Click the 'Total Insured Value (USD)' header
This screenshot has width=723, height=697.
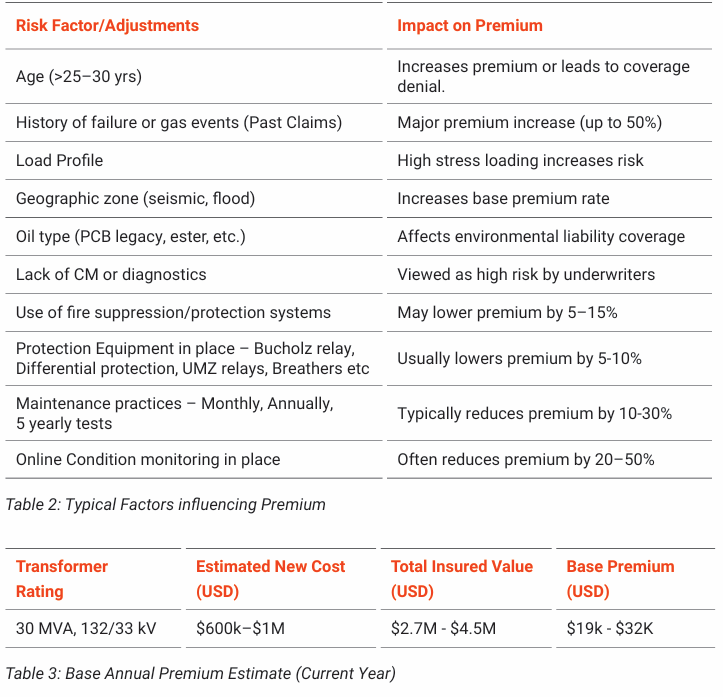pos(462,578)
